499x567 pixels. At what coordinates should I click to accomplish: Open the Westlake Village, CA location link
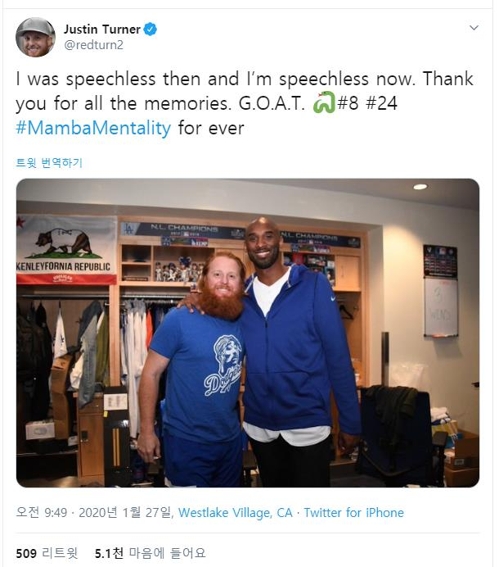[x=235, y=512]
